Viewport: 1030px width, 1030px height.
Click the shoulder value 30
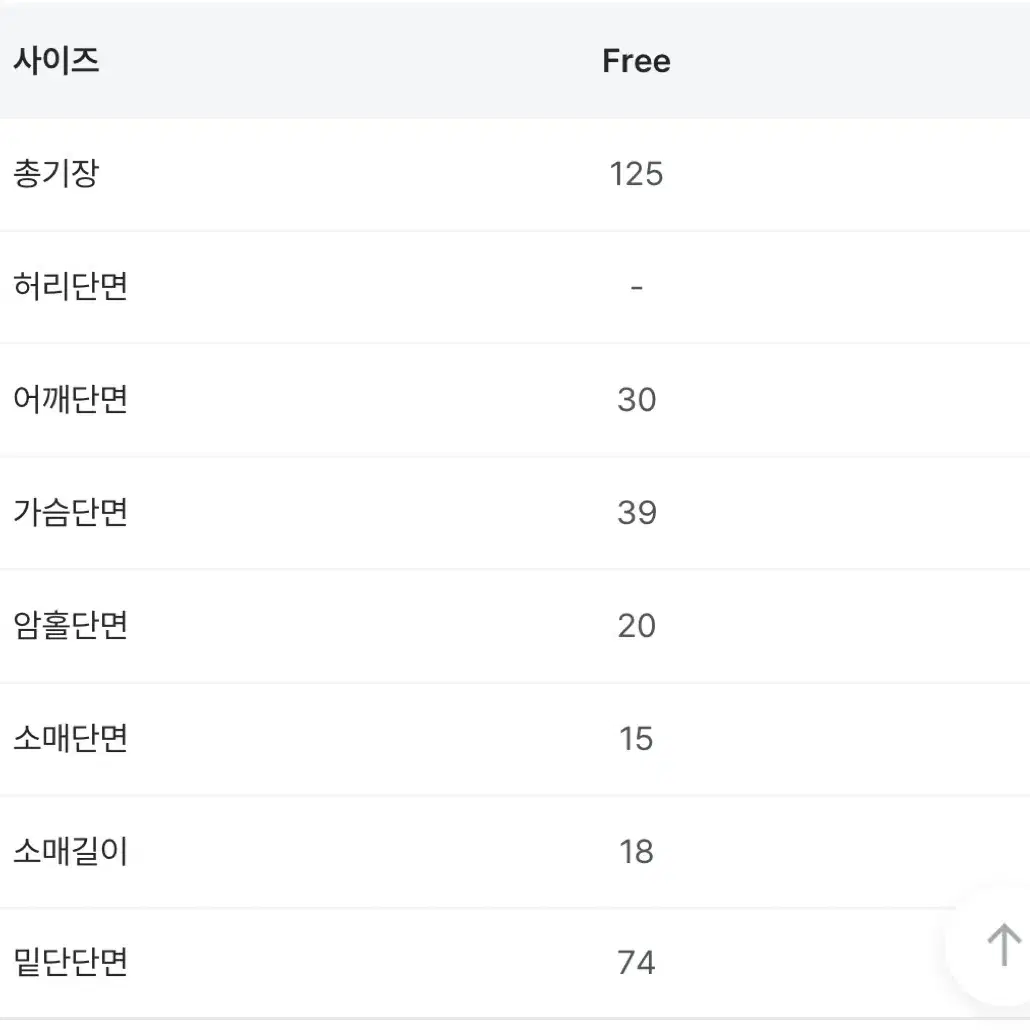[636, 400]
